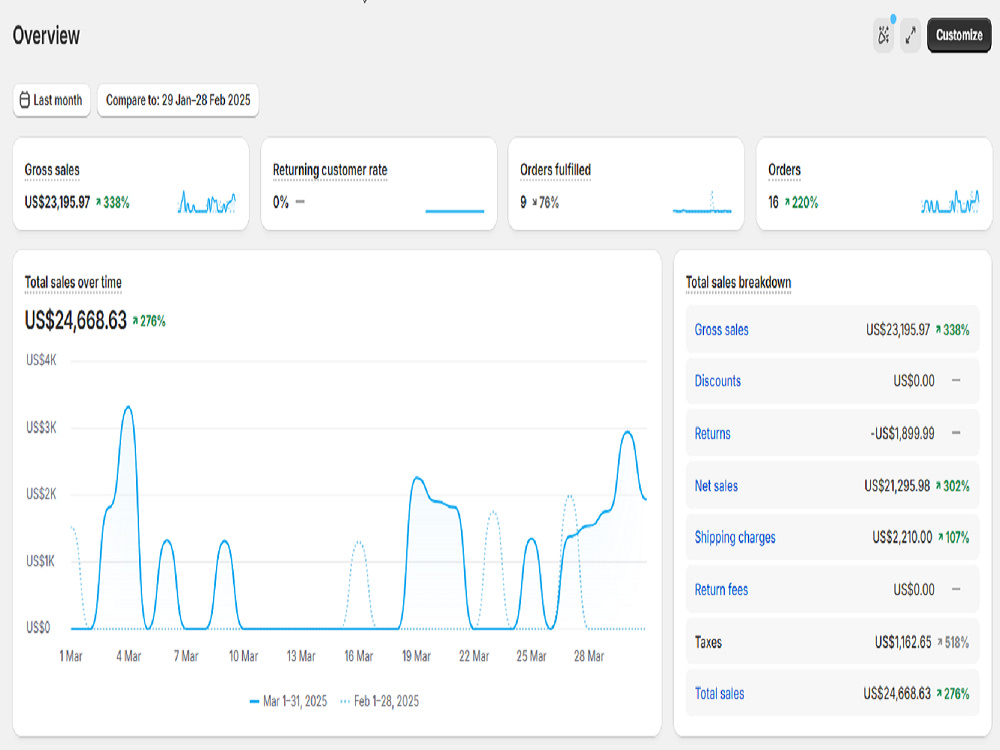Image resolution: width=1000 pixels, height=750 pixels.
Task: Click the 276% change beside US$24,668.63 chart total
Action: (x=149, y=321)
